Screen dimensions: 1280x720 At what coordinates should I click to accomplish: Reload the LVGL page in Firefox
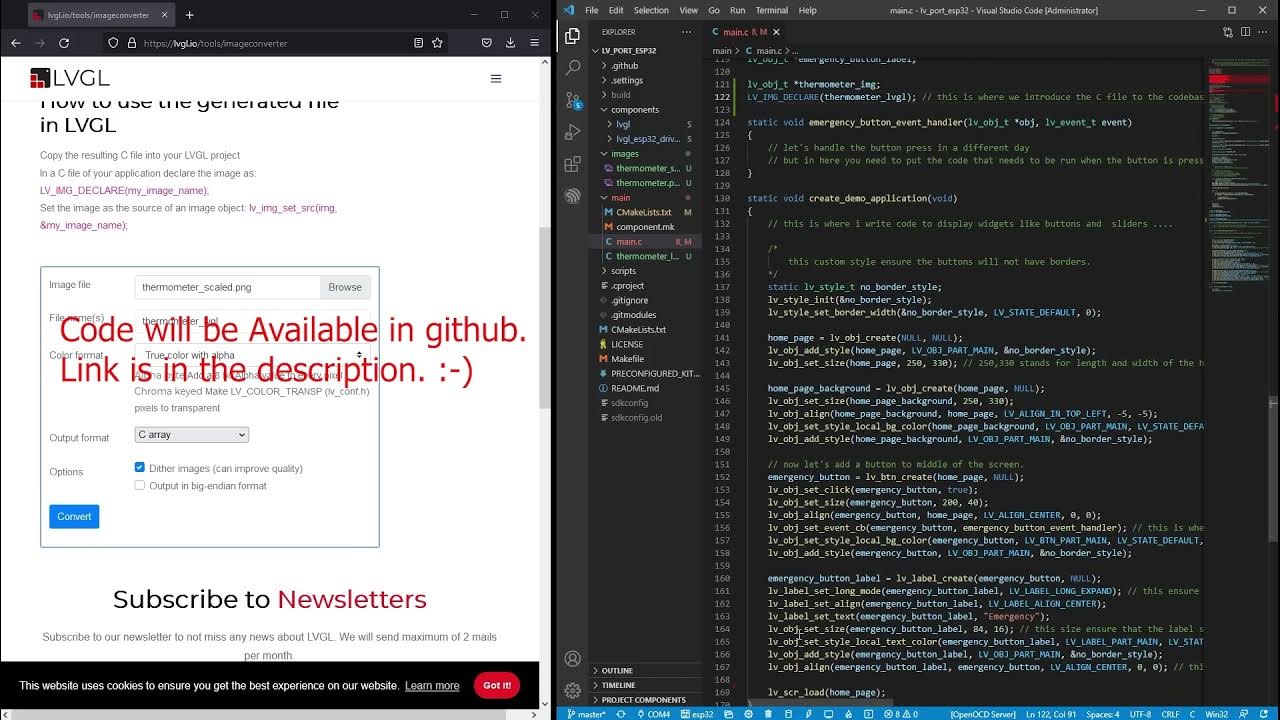(64, 43)
